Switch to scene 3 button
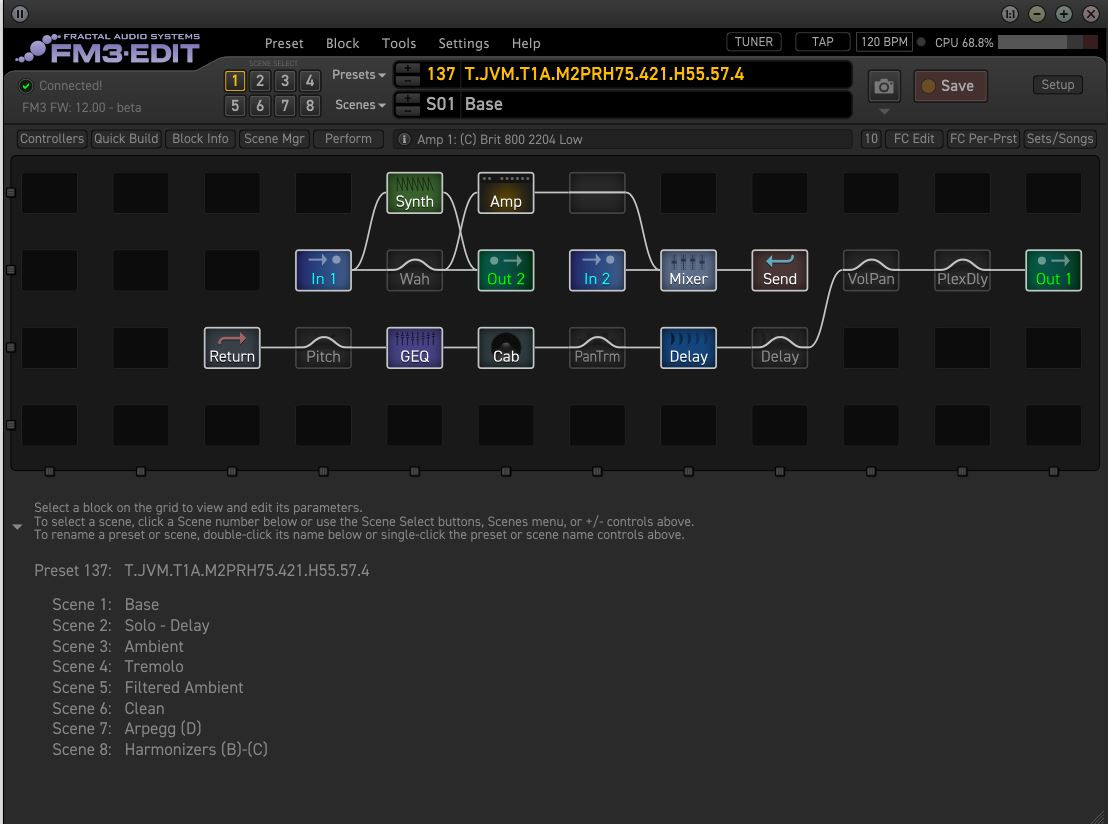Viewport: 1108px width, 824px height. 285,81
